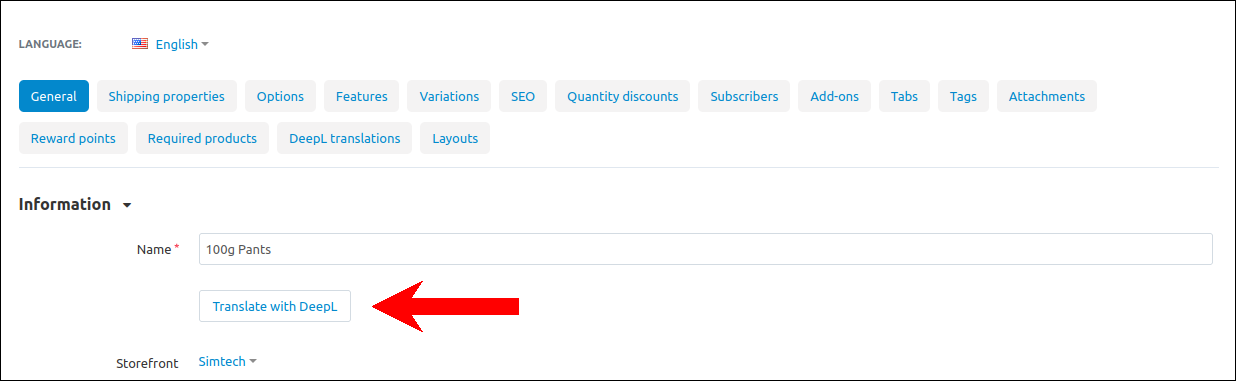Click the US flag language icon

pyautogui.click(x=140, y=44)
